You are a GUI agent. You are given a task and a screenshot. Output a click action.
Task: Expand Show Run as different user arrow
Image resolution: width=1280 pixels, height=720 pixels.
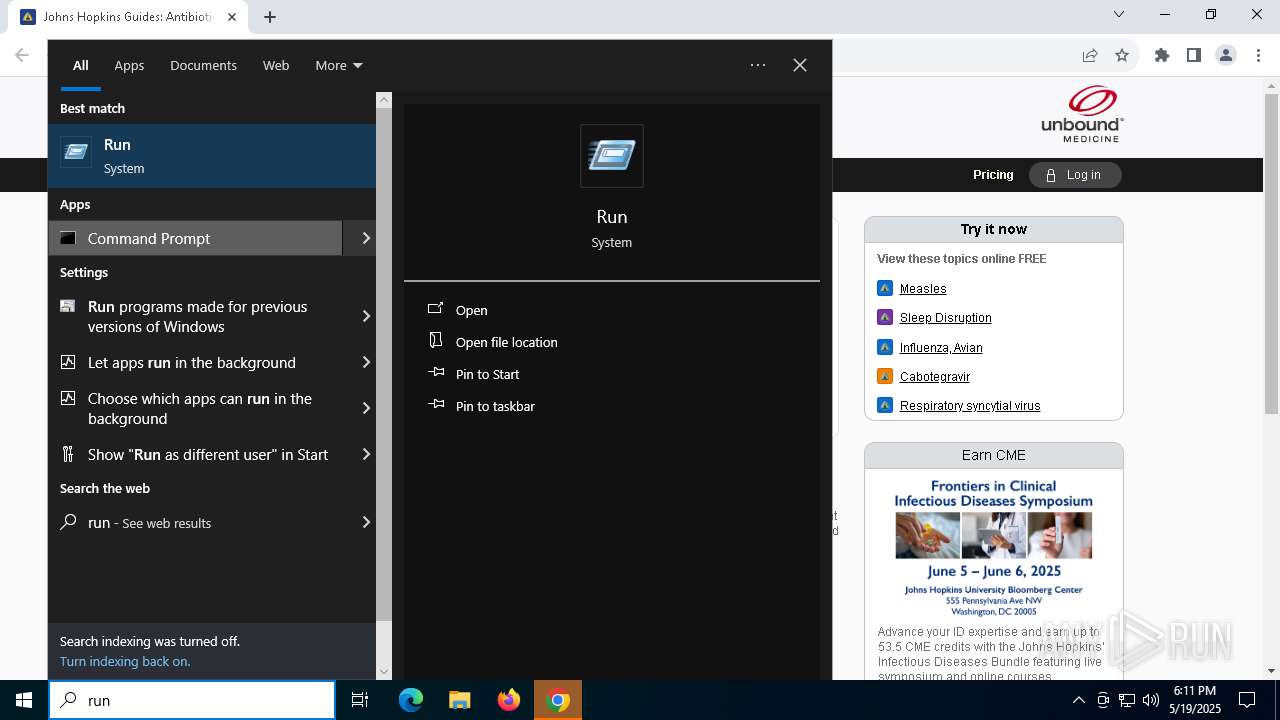(x=365, y=454)
